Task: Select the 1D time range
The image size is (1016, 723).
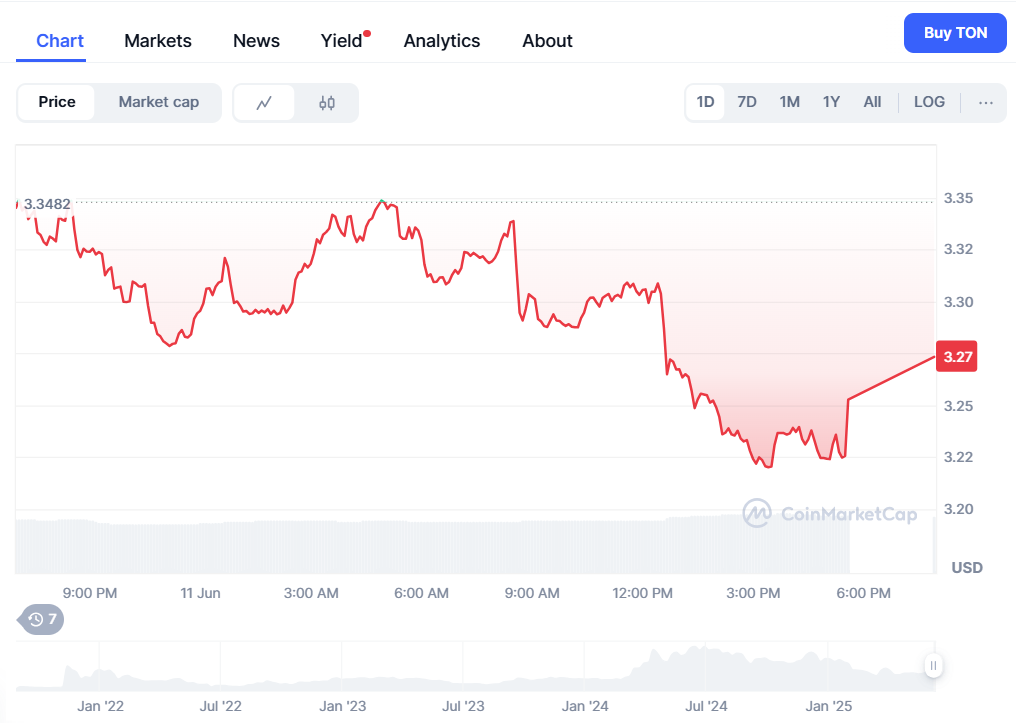Action: tap(705, 102)
